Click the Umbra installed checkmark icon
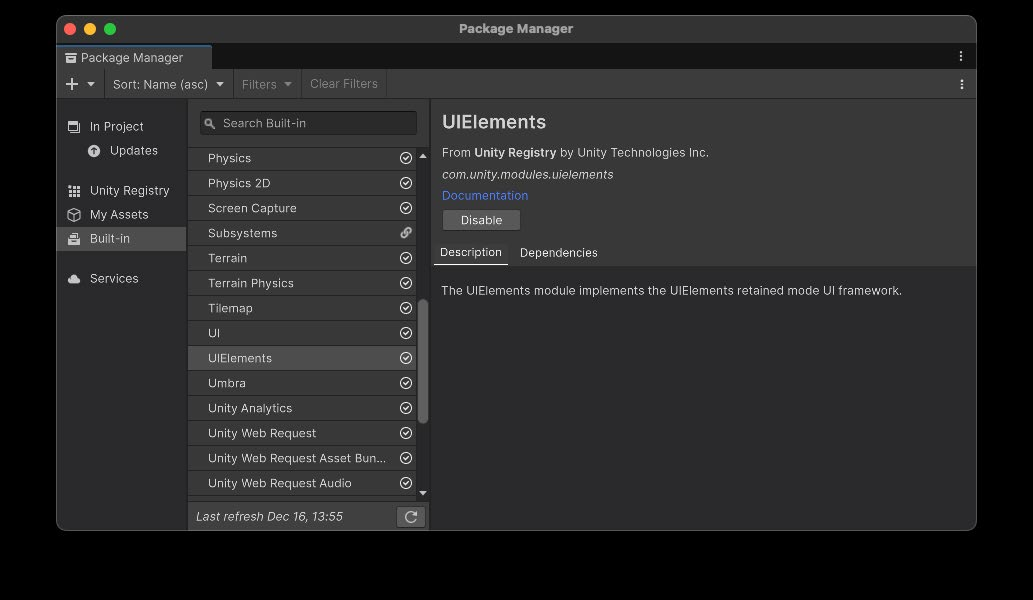 point(406,384)
